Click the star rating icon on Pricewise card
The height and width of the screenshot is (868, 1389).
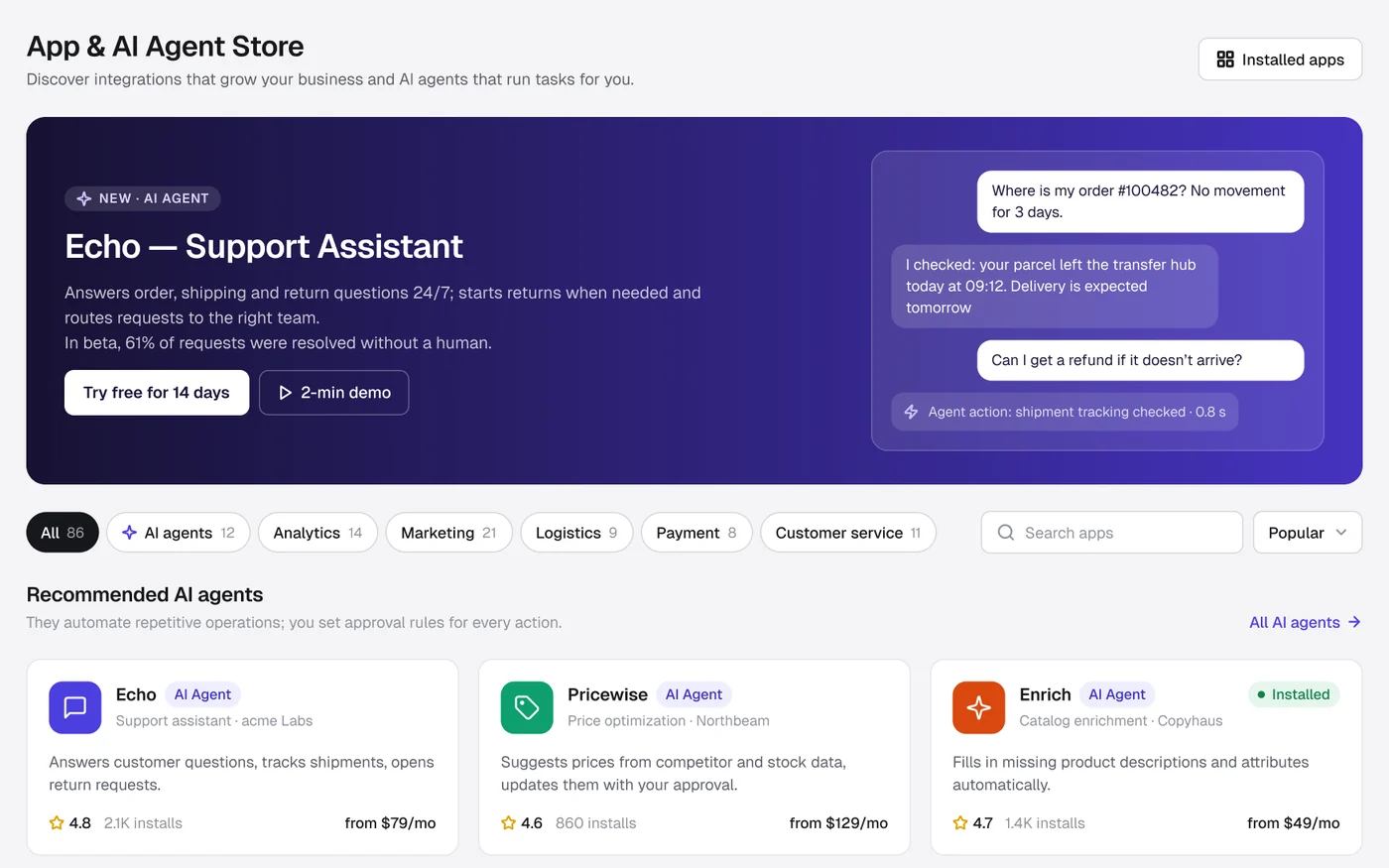[509, 823]
